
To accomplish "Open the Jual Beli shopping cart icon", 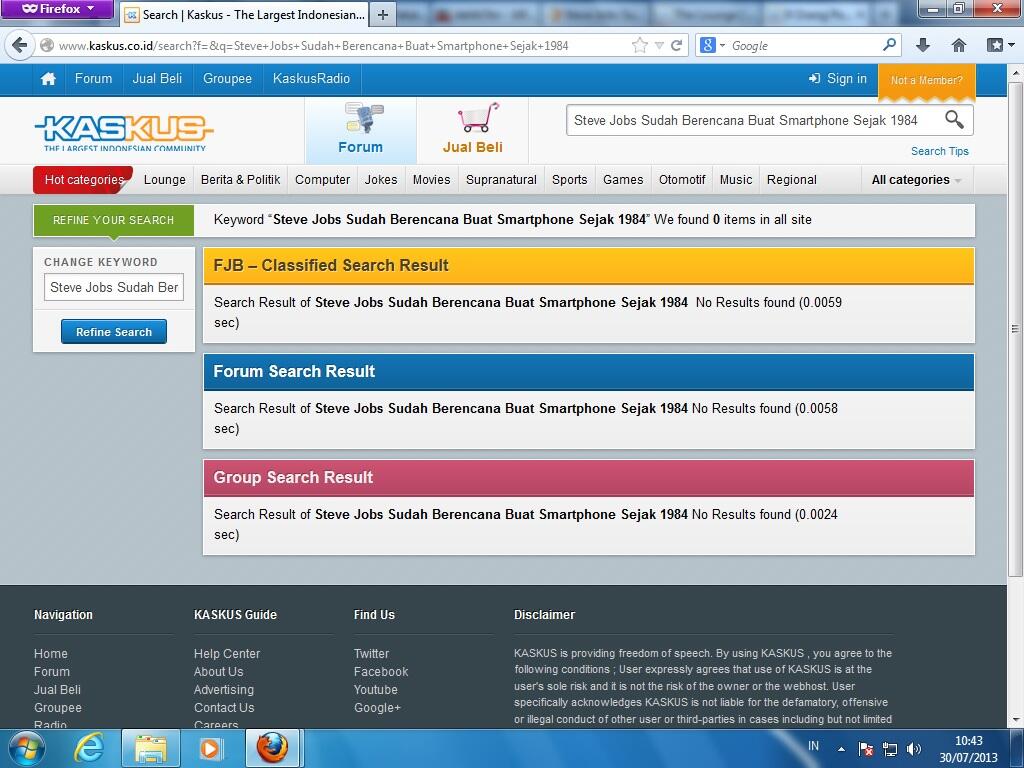I will coord(473,130).
